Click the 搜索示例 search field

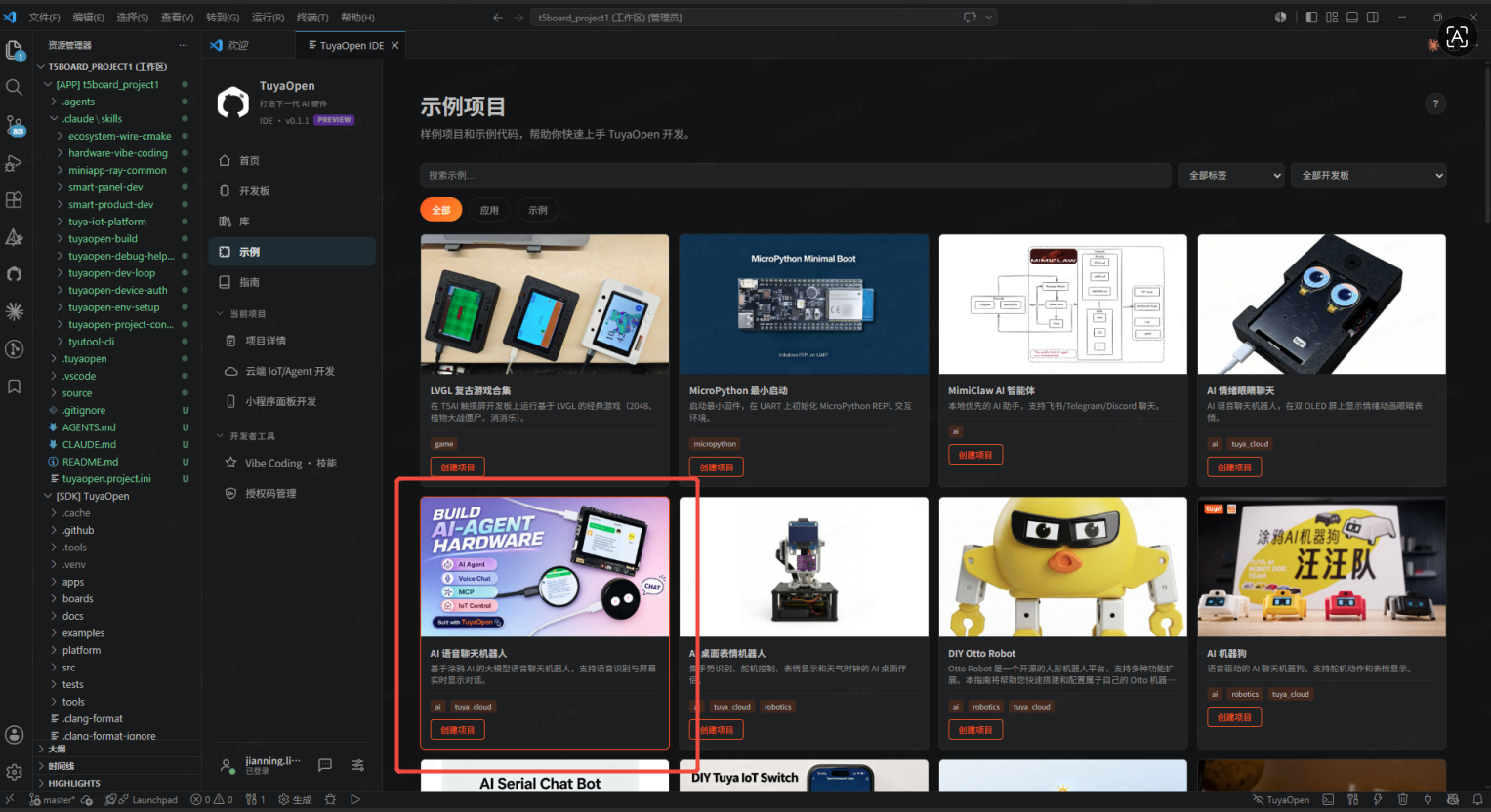click(x=795, y=175)
